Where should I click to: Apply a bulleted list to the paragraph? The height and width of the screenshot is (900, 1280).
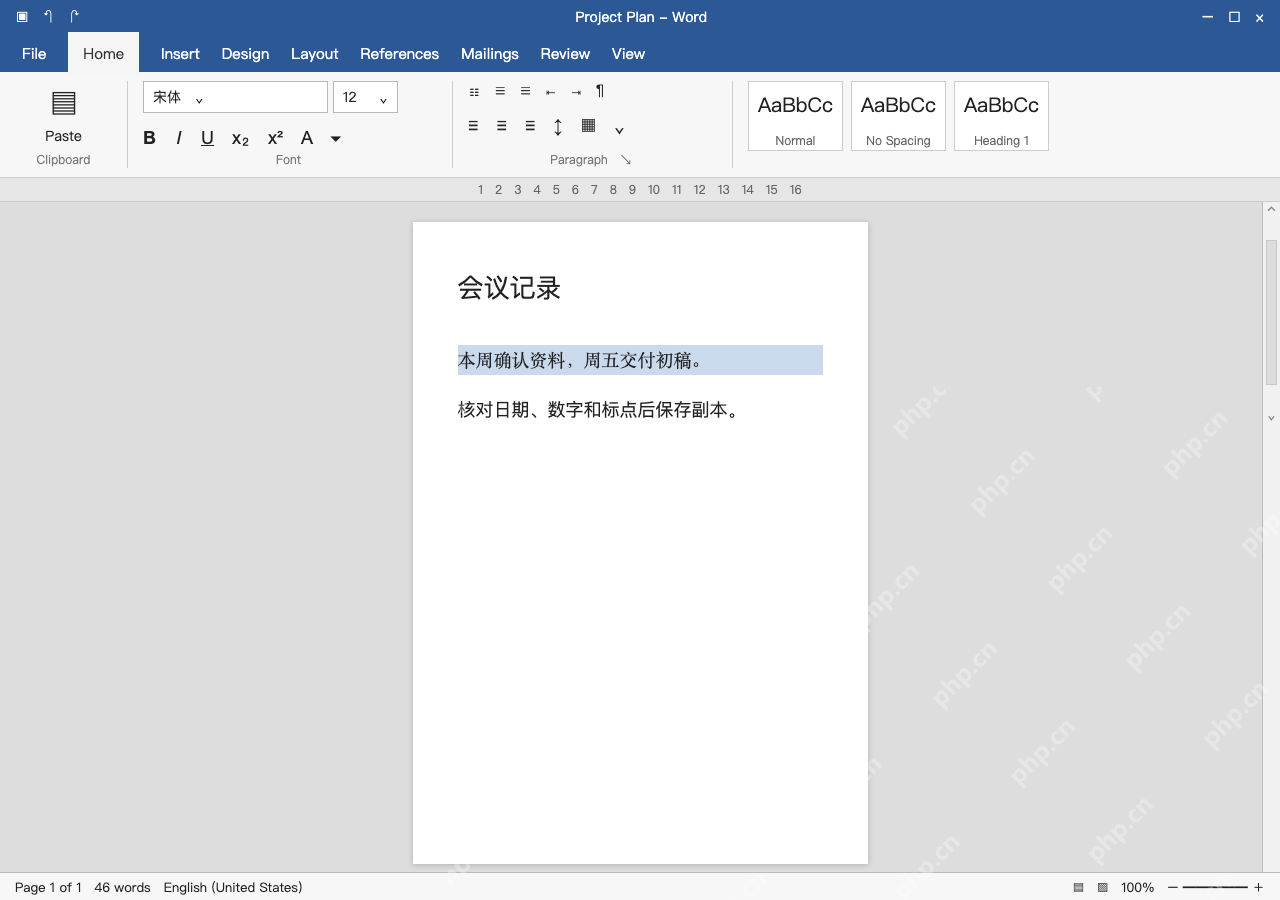click(x=474, y=92)
